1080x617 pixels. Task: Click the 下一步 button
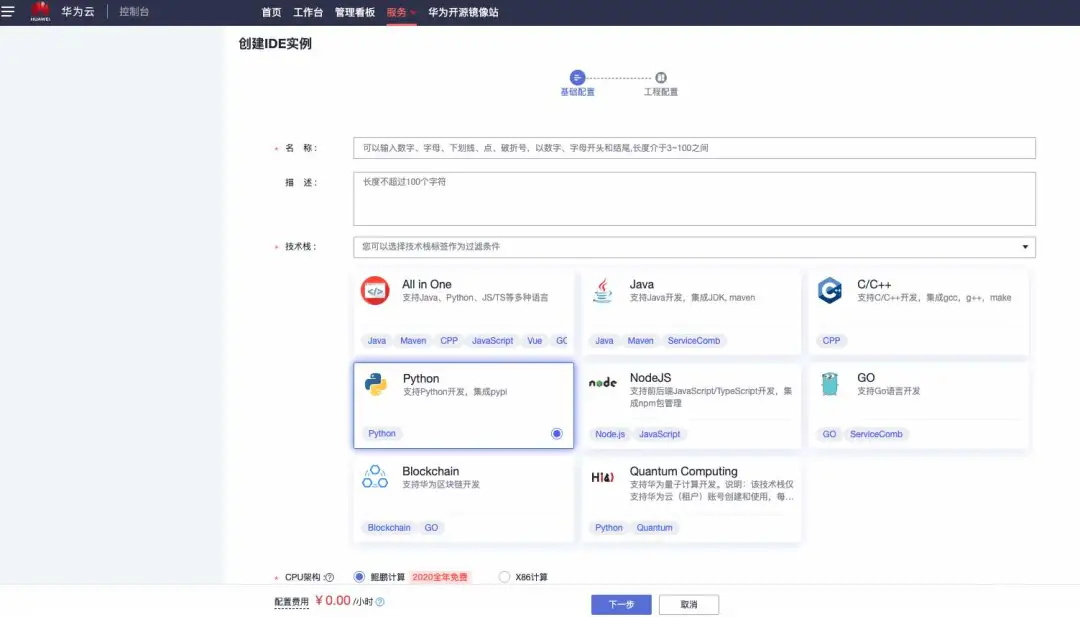(621, 604)
